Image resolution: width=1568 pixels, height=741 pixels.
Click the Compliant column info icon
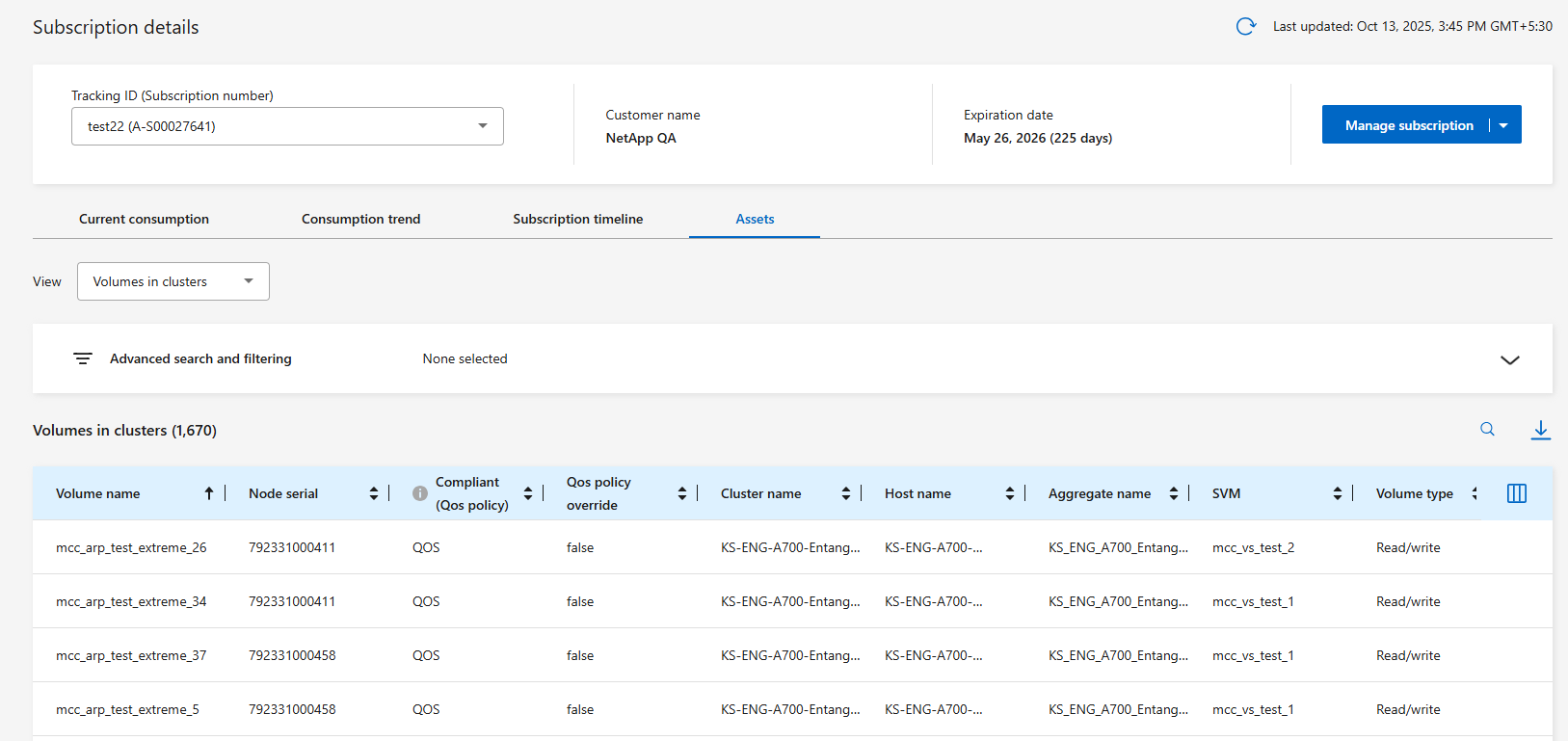tap(420, 493)
